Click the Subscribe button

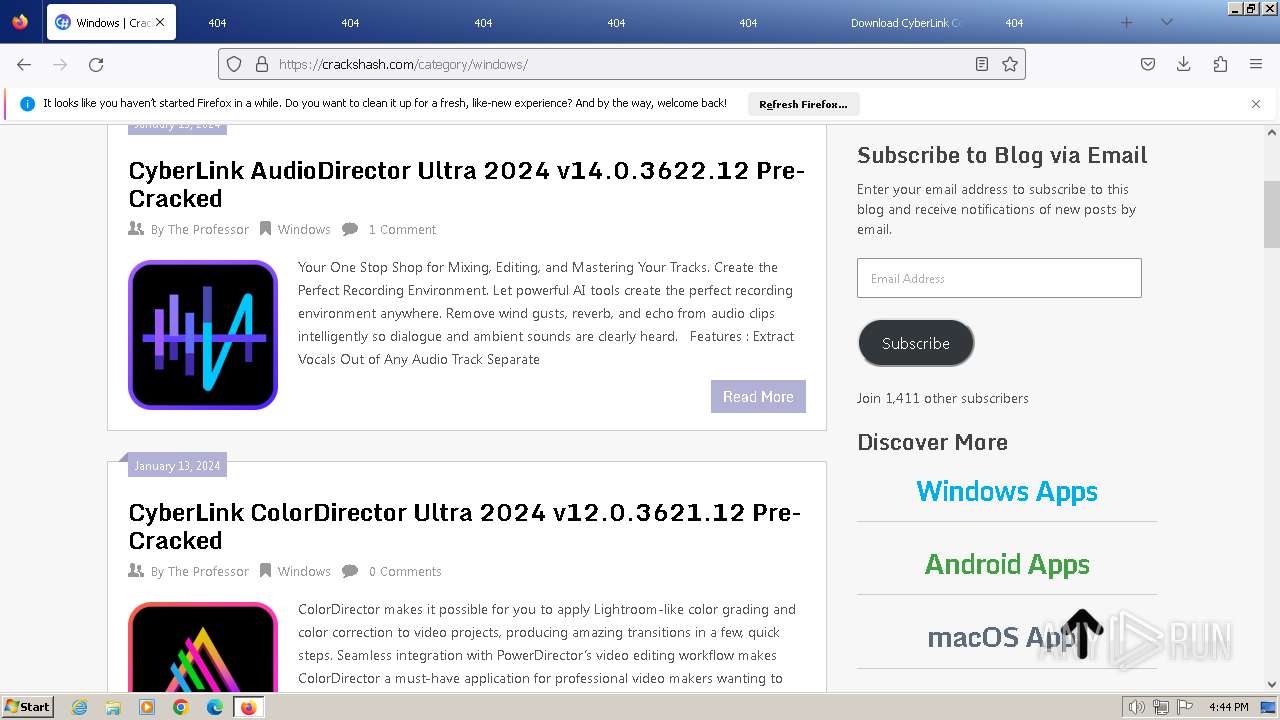tap(916, 343)
